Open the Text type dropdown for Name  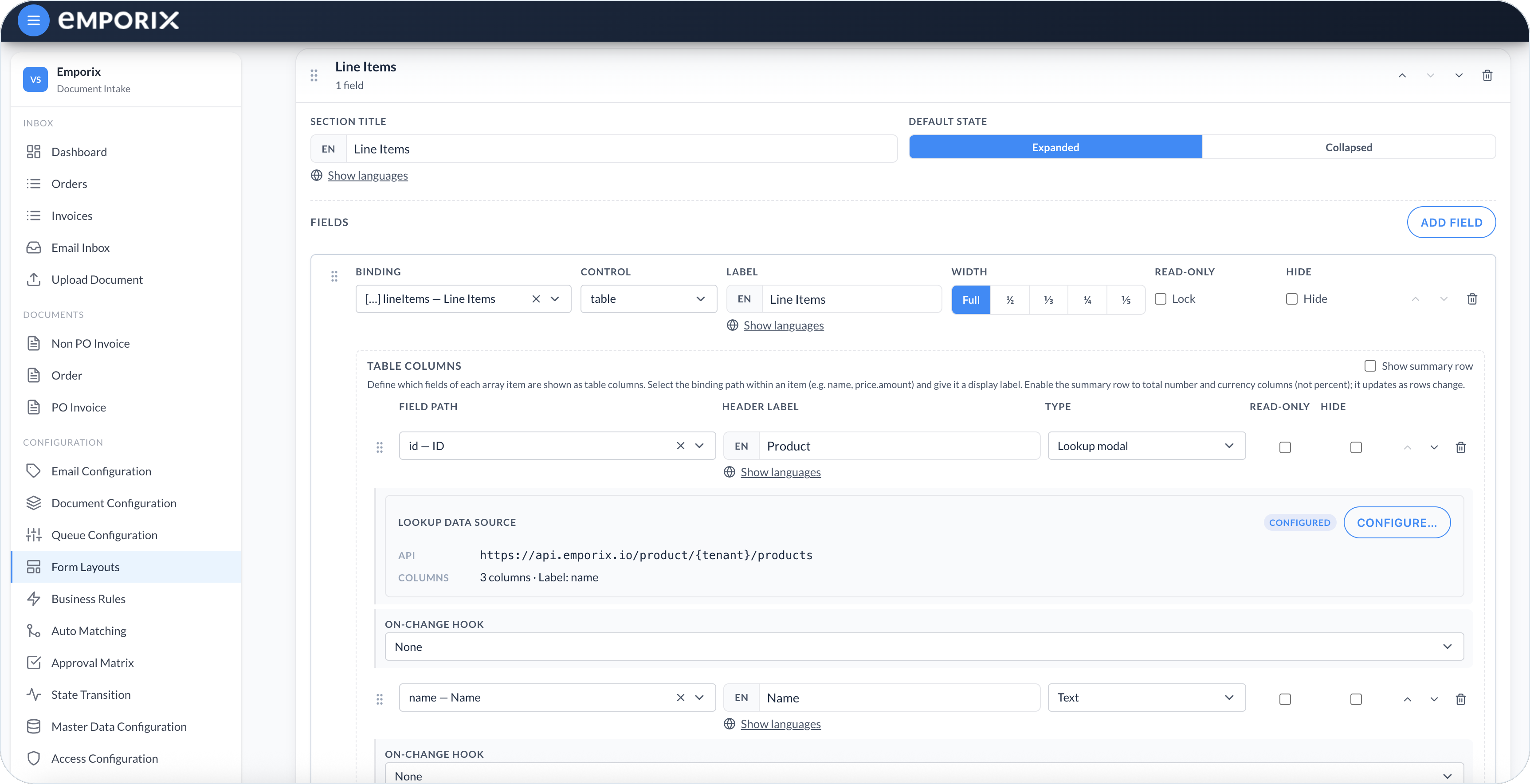coord(1146,697)
